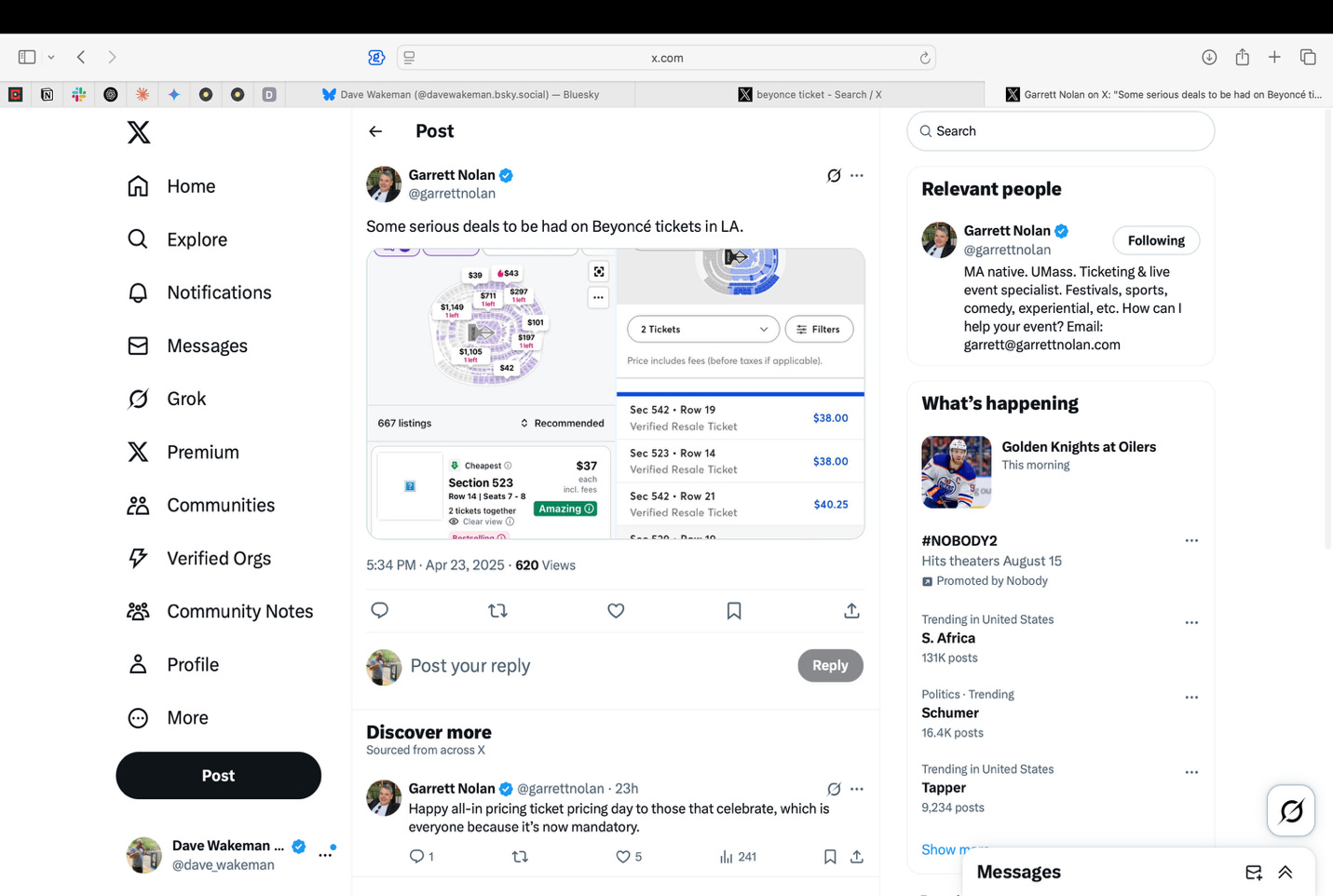This screenshot has height=896, width=1333.
Task: Open the floating Grok button
Action: point(1291,811)
